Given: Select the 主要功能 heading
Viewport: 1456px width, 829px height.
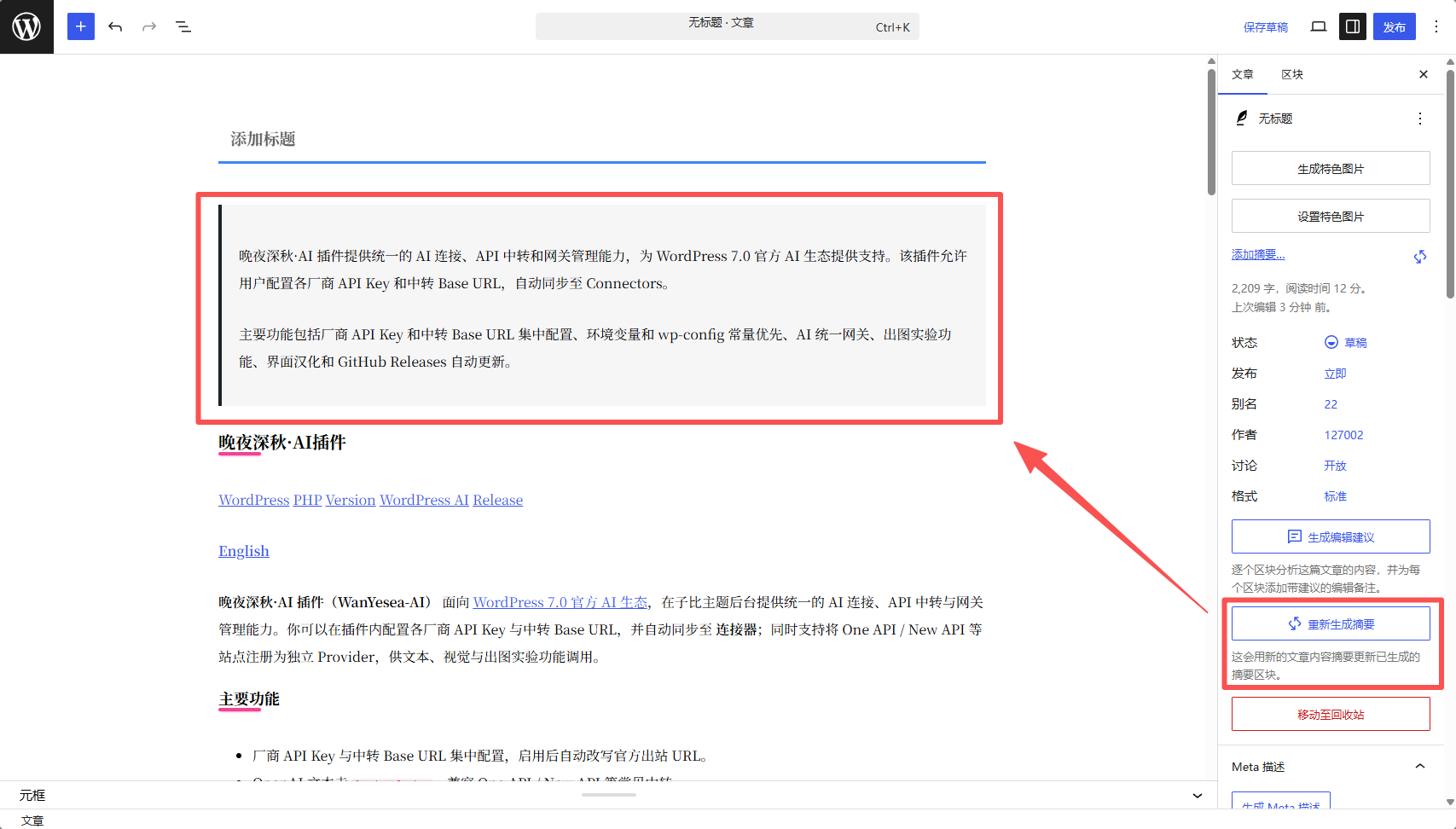Looking at the screenshot, I should point(249,699).
